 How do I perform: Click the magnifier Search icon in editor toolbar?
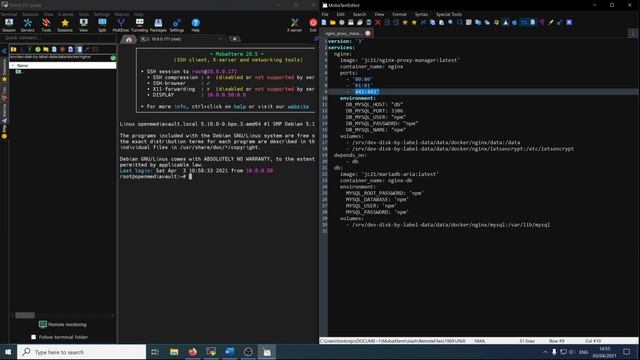click(450, 22)
